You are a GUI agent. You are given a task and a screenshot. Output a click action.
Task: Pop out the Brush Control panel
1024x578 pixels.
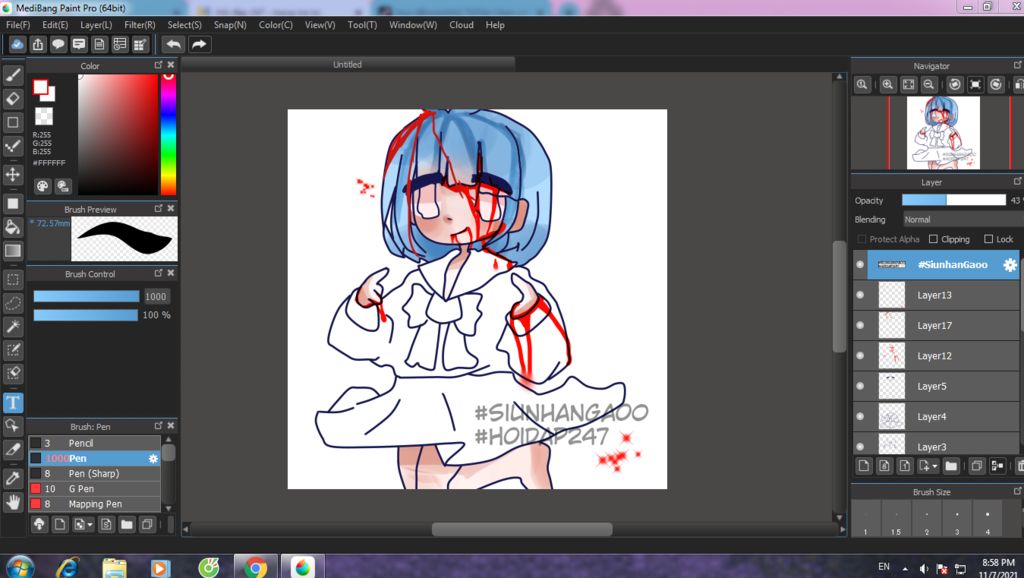158,273
